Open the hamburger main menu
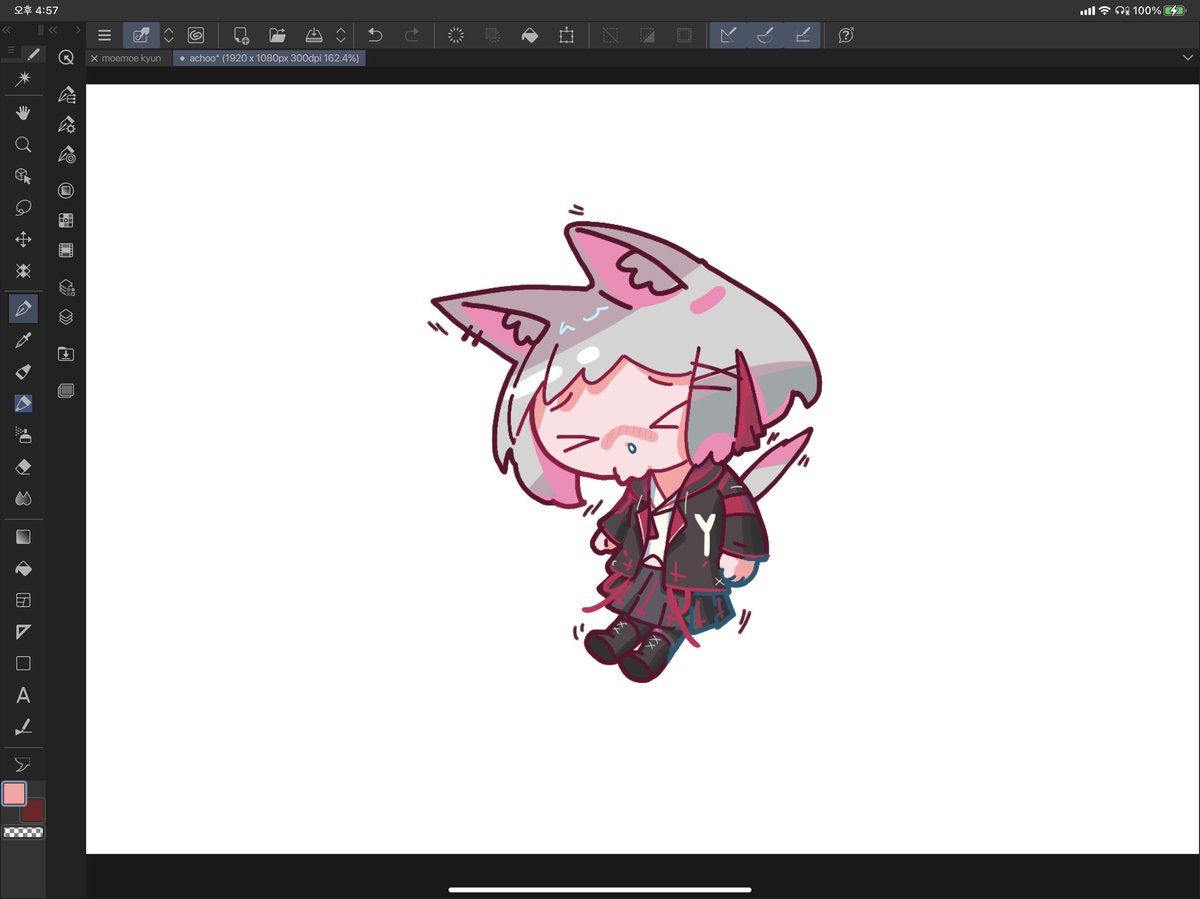The image size is (1200, 899). [104, 35]
